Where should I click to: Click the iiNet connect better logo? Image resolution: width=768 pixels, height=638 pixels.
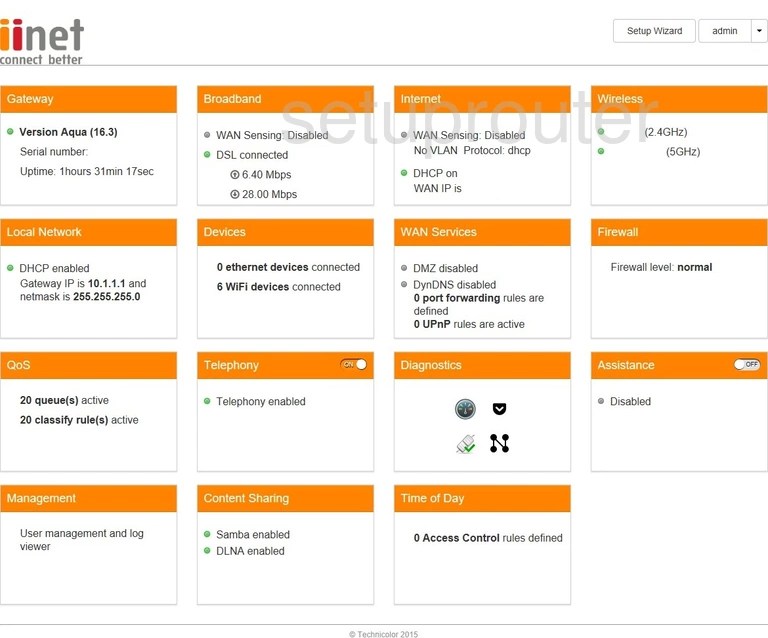click(42, 42)
